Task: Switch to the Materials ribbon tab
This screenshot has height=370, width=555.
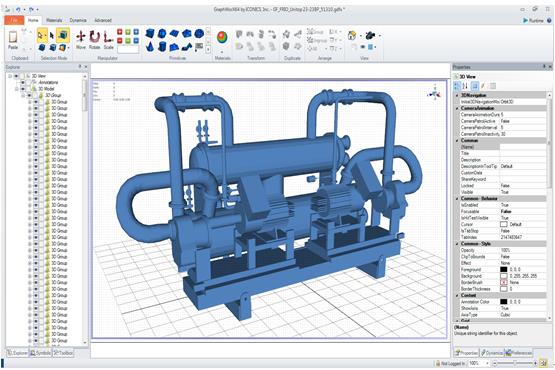Action: pyautogui.click(x=54, y=20)
